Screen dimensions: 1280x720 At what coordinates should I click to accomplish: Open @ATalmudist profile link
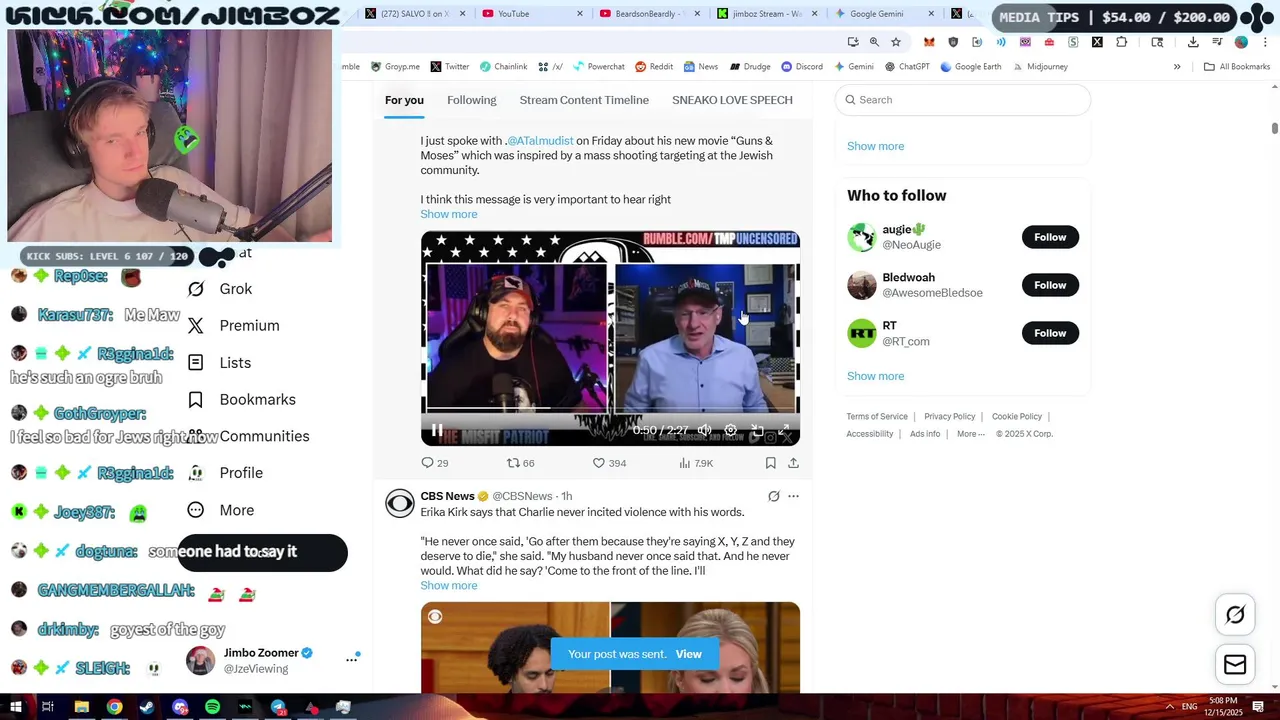point(540,141)
